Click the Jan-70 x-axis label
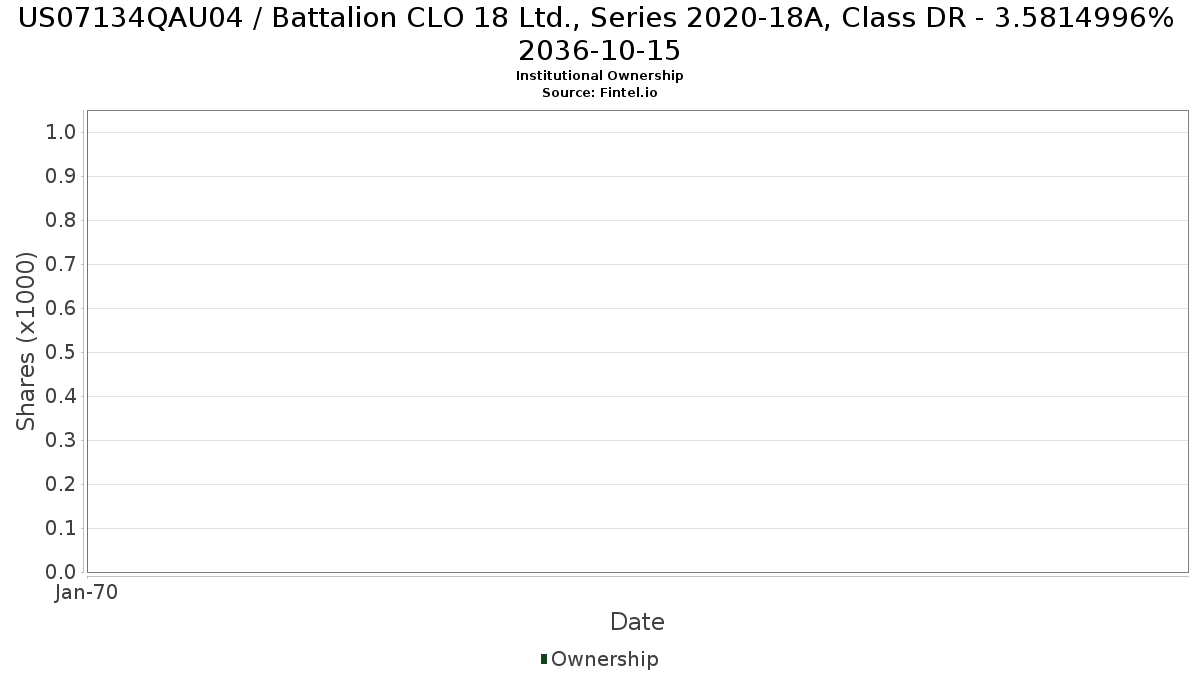Screen dimensions: 1200x675 coord(86,592)
